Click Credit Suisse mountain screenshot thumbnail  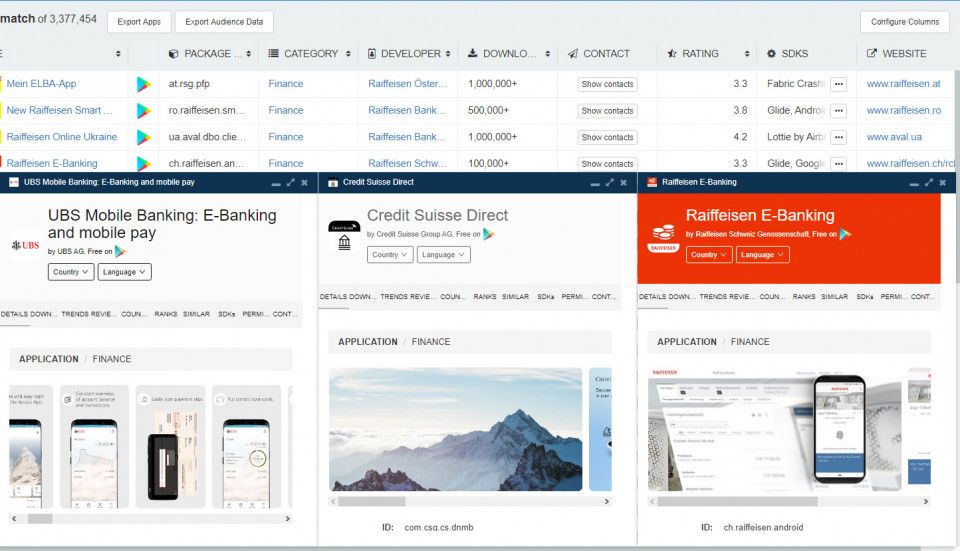(456, 429)
